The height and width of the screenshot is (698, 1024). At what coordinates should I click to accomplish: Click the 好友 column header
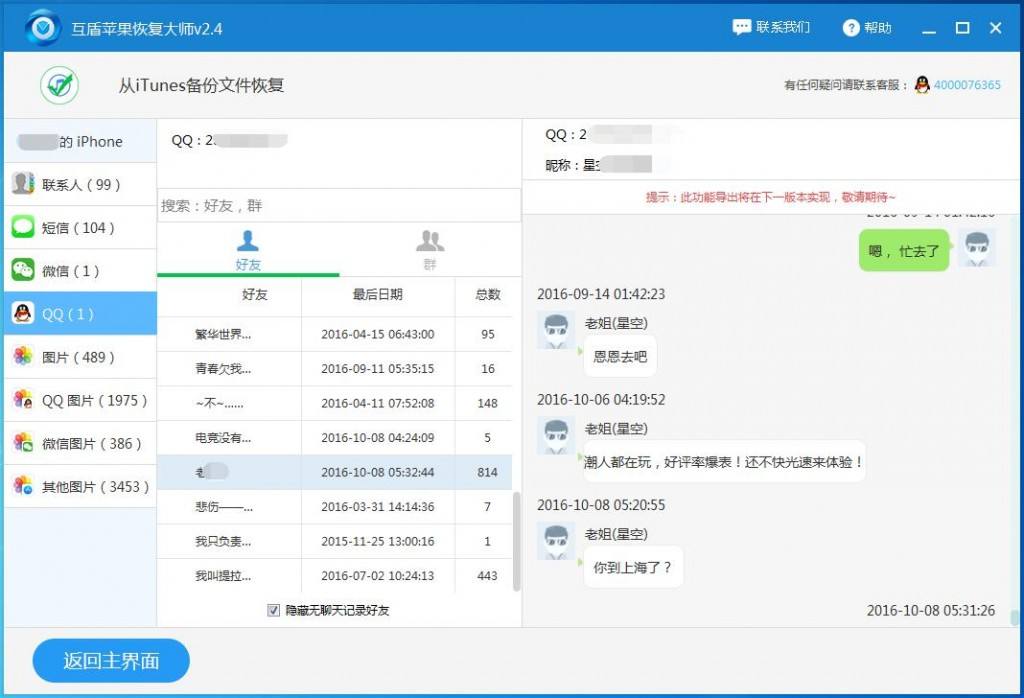pyautogui.click(x=255, y=294)
